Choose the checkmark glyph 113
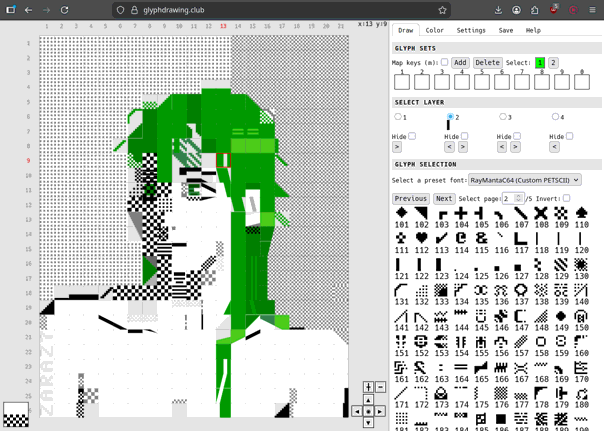The image size is (604, 431). pos(441,240)
